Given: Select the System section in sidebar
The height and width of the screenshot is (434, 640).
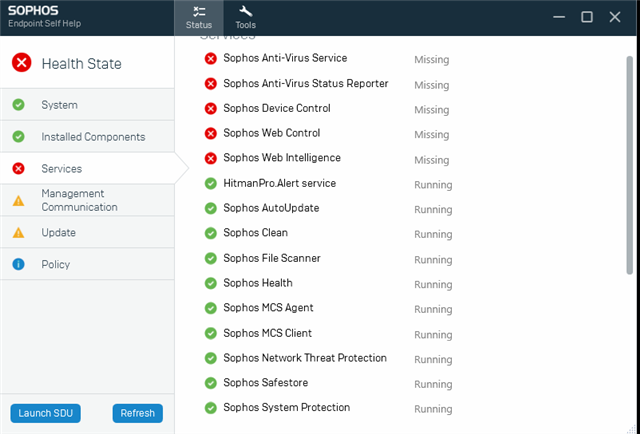Looking at the screenshot, I should (x=87, y=105).
